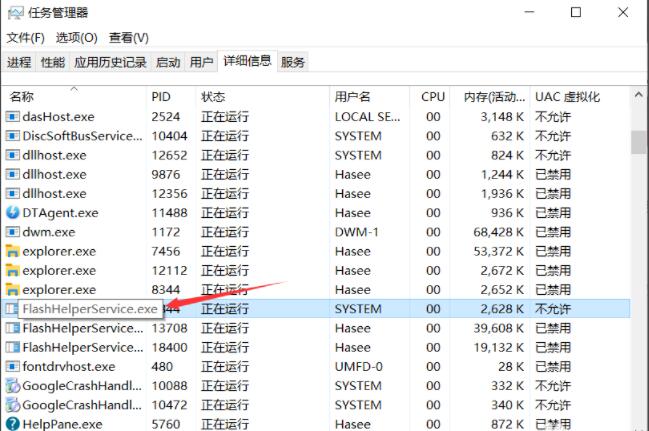Open the 文件(F) menu
Viewport: 649px width, 431px height.
[26, 38]
